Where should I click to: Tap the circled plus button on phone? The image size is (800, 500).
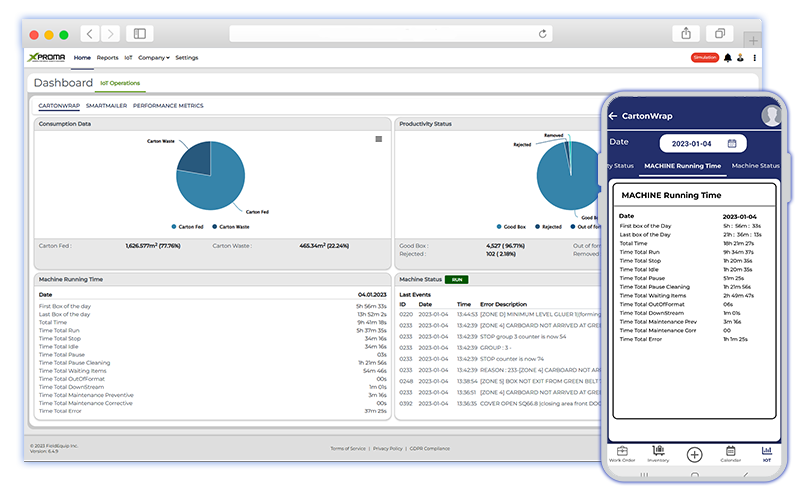click(694, 455)
